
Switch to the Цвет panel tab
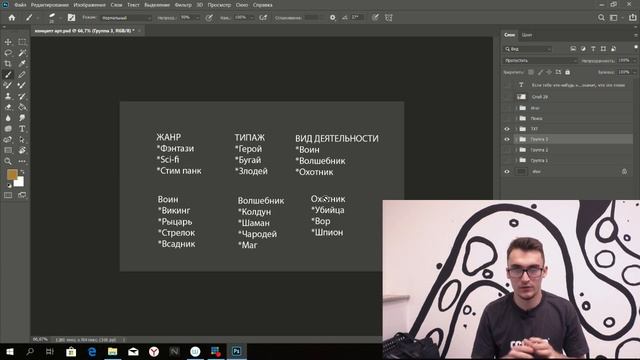(527, 35)
